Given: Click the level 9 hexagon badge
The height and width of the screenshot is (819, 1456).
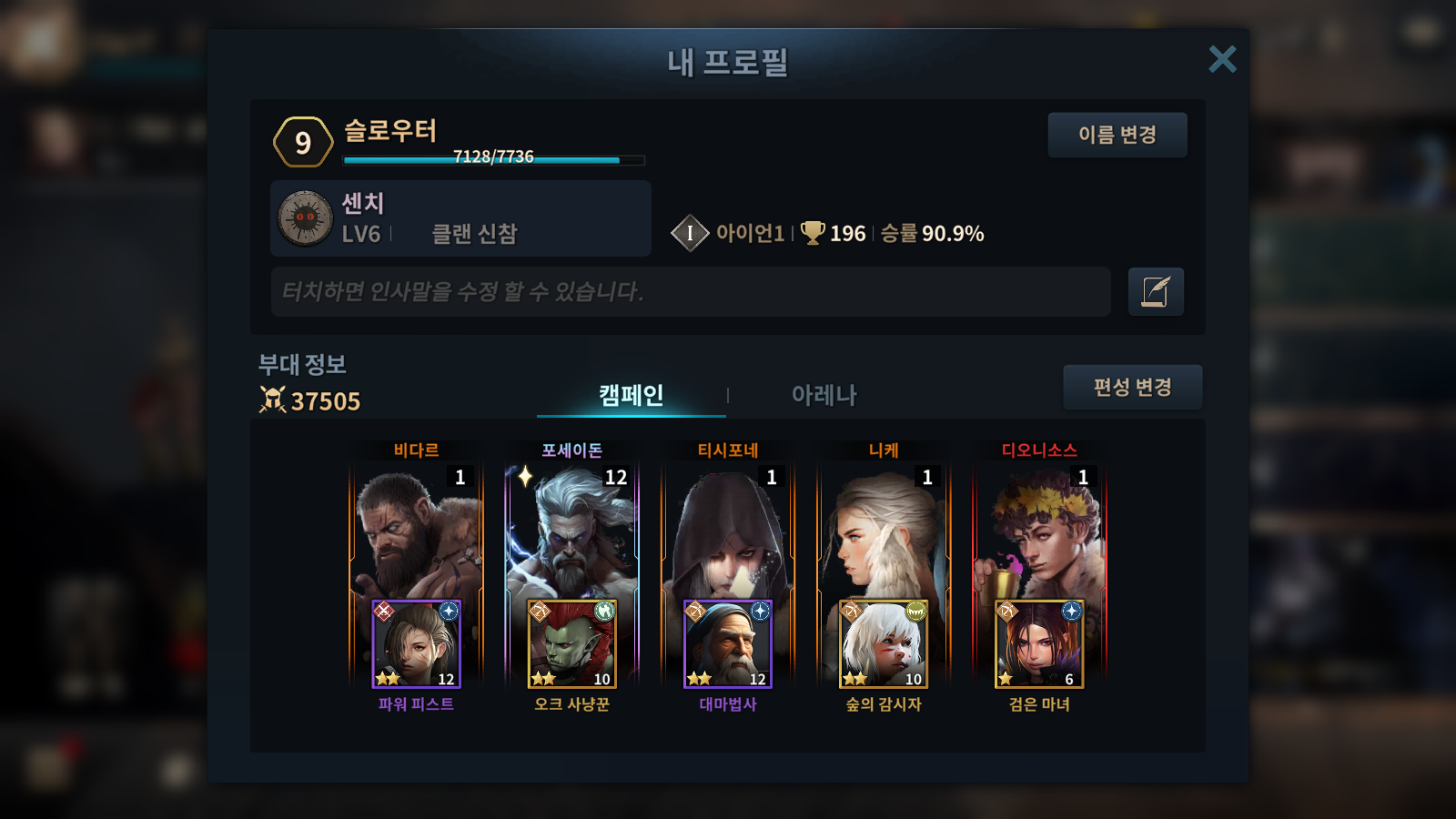Looking at the screenshot, I should 303,142.
